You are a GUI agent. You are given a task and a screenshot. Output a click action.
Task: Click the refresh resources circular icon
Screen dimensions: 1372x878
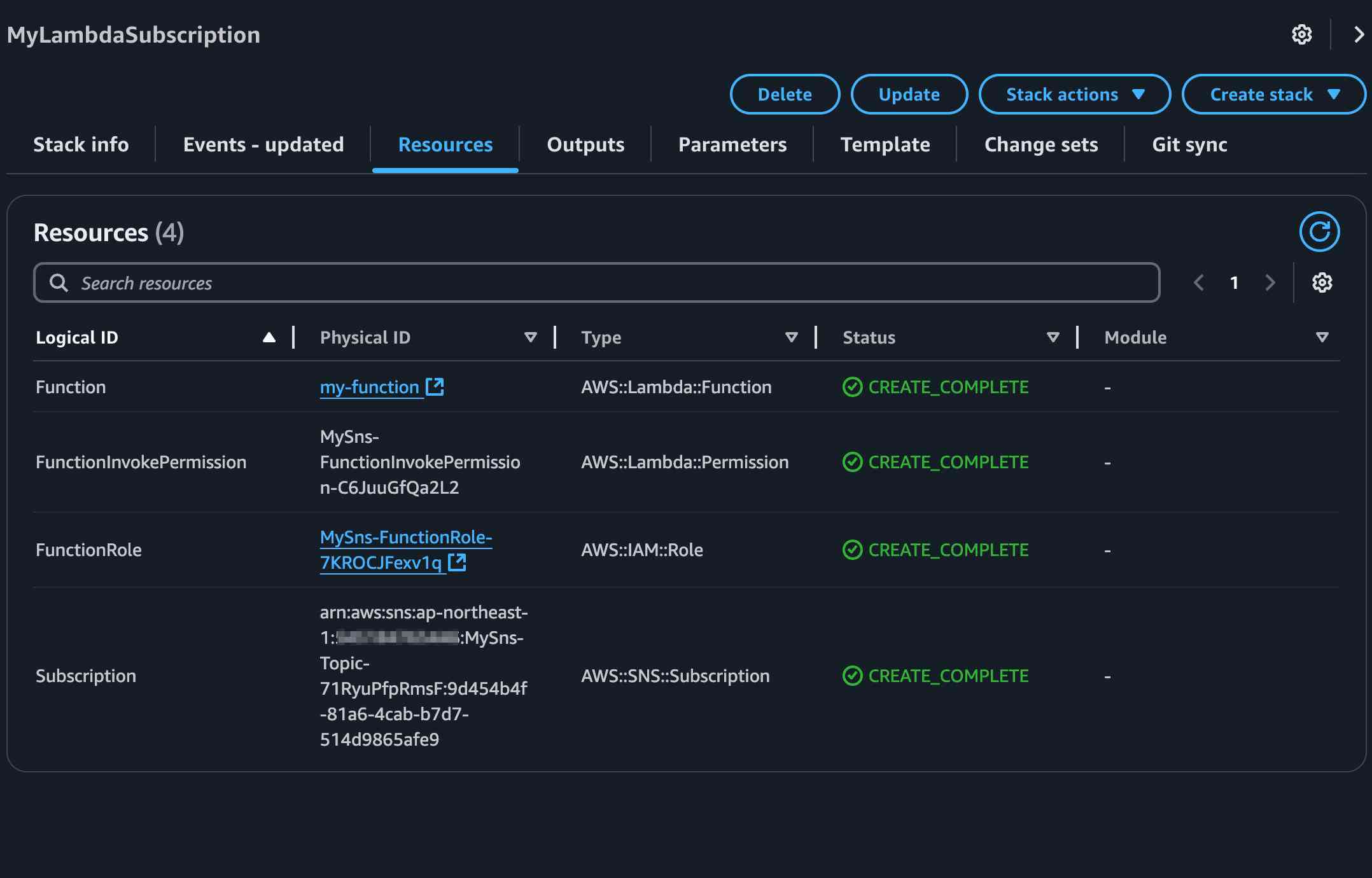[x=1319, y=232]
